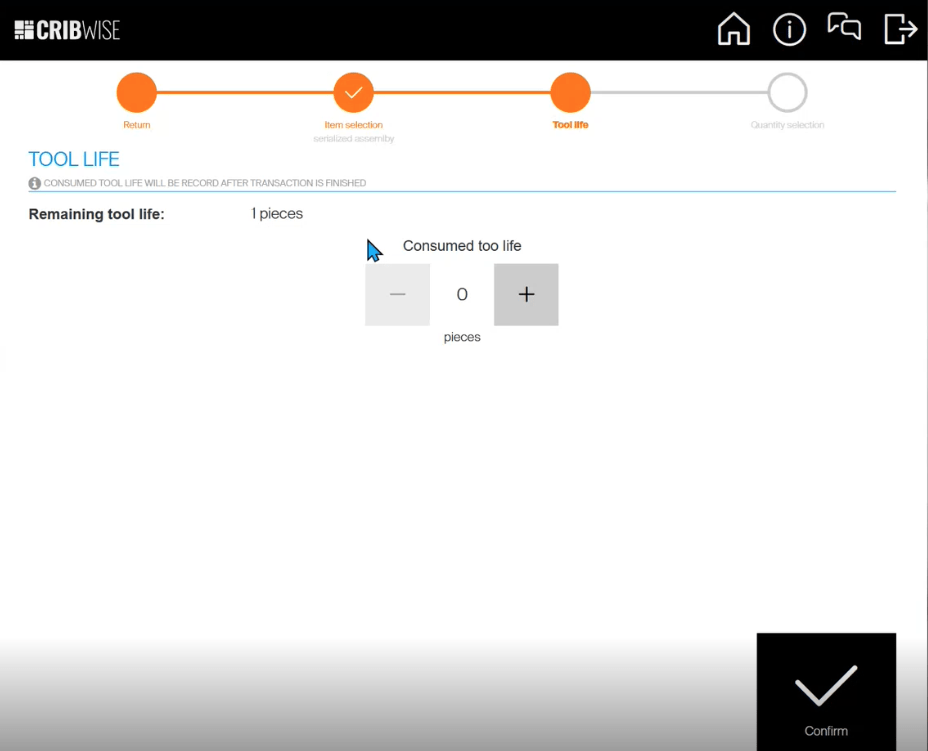Image resolution: width=928 pixels, height=751 pixels.
Task: Click the small info icon beside the notice
Action: pos(35,184)
